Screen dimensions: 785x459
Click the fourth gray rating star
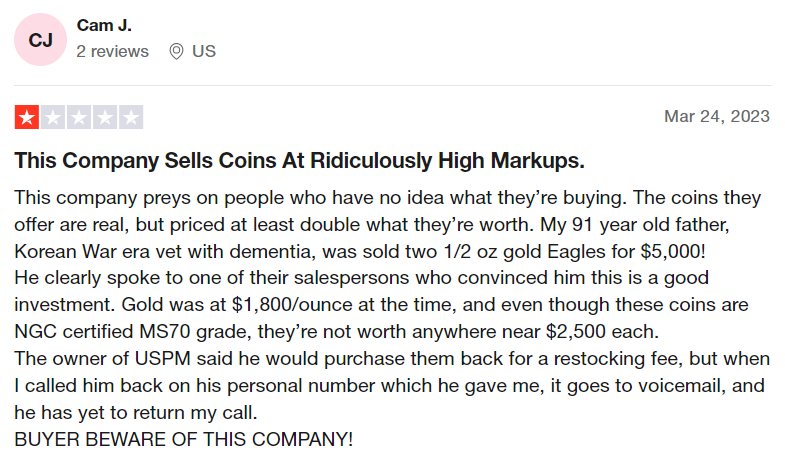coord(105,117)
